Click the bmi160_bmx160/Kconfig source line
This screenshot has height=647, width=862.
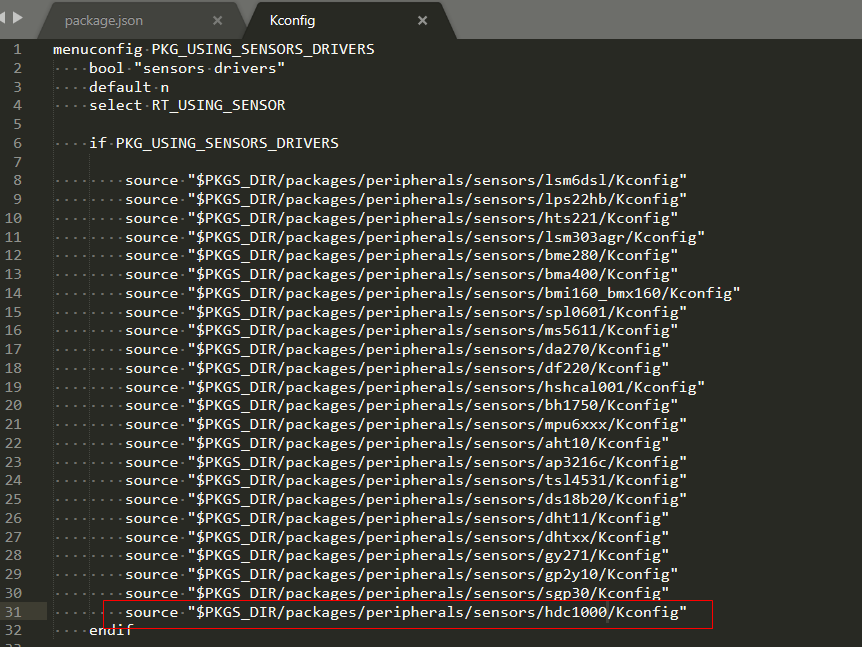[432, 293]
